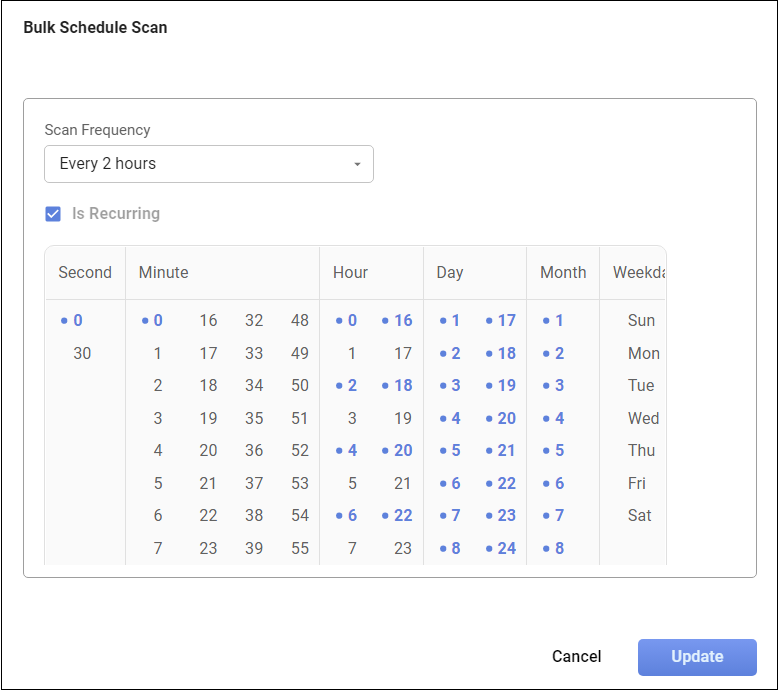
Task: Select Sun in the Weekday column
Action: tap(641, 321)
